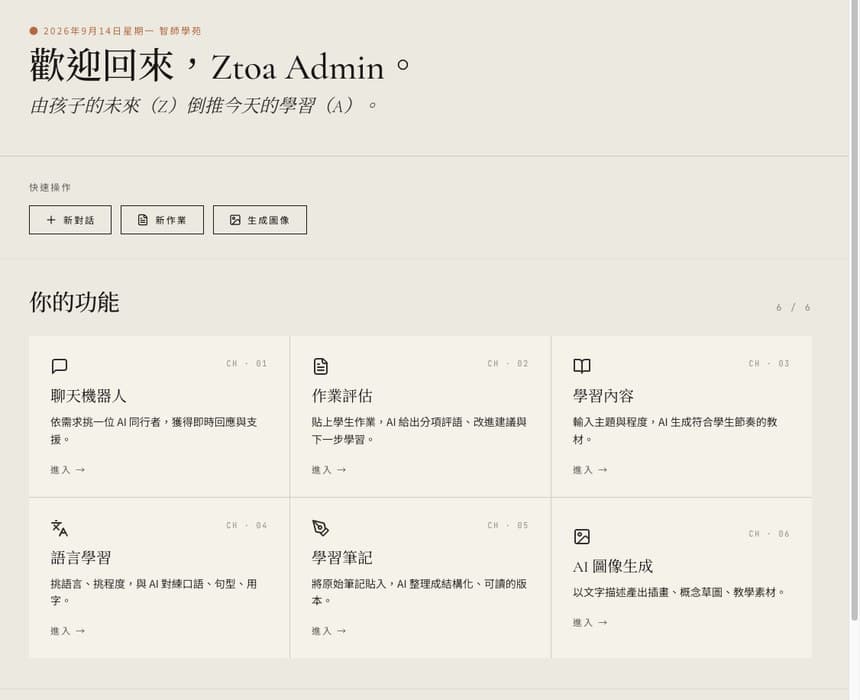Open the 聊天機器人 card title

88,396
